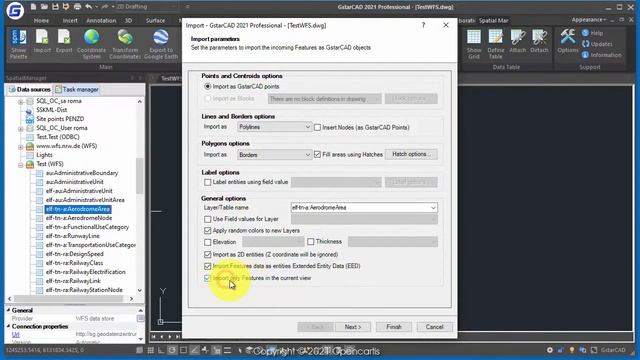Toggle Fill areas using Hatches checkbox
Viewport: 640px width, 360px height.
pos(317,155)
